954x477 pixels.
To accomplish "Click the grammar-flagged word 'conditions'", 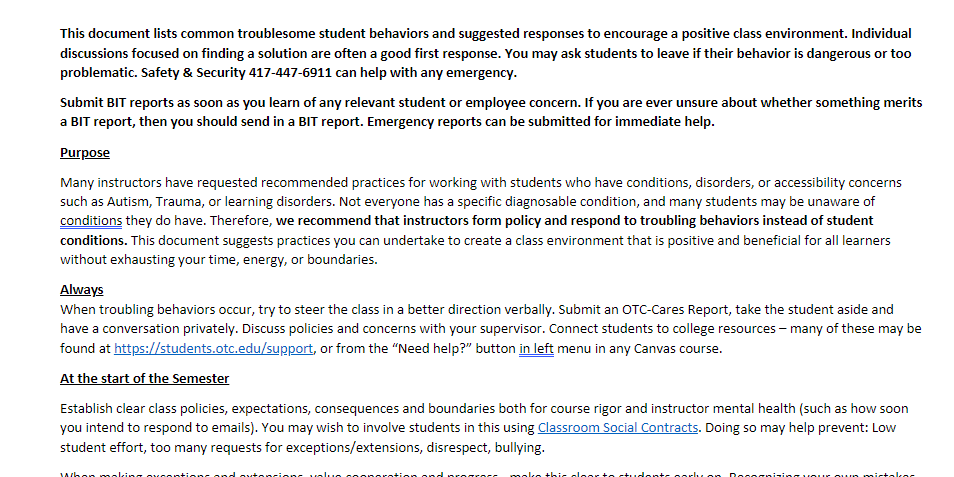I will 91,221.
